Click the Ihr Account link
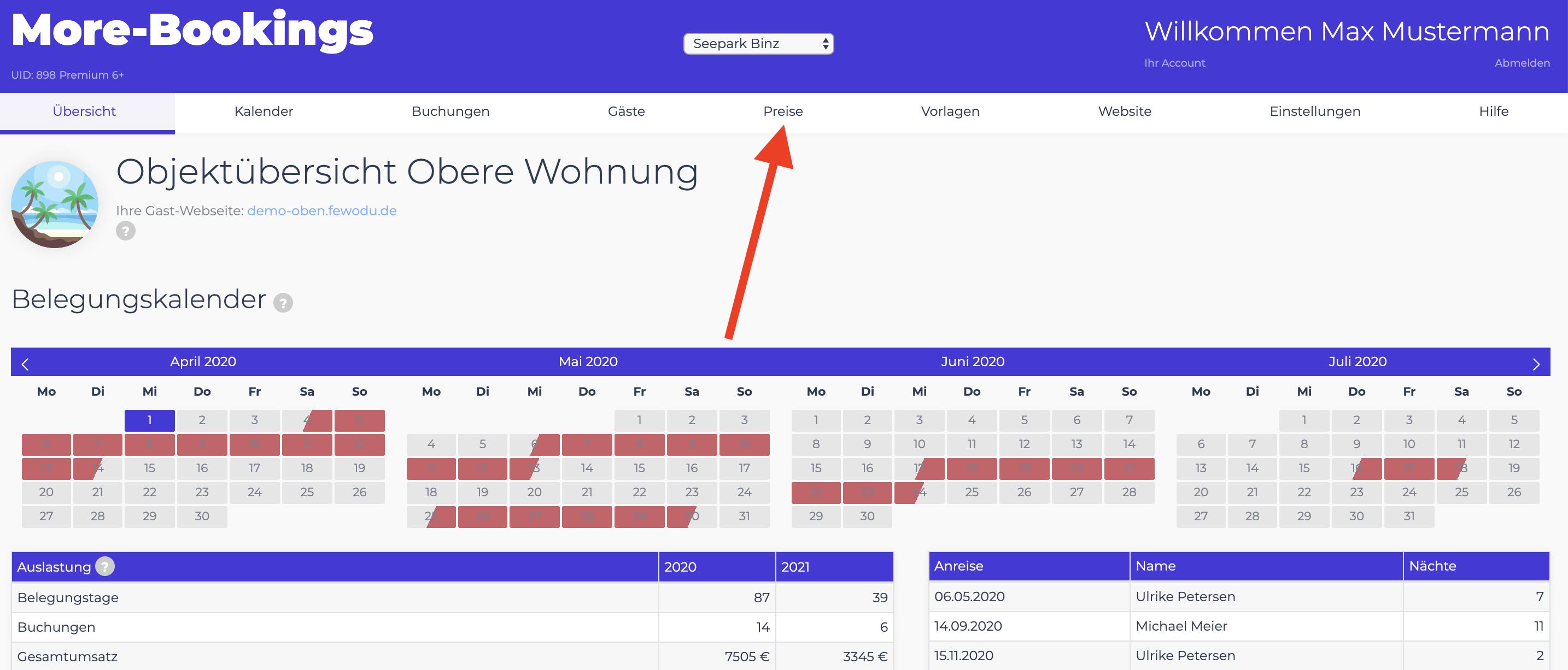Image resolution: width=1568 pixels, height=670 pixels. tap(1174, 63)
